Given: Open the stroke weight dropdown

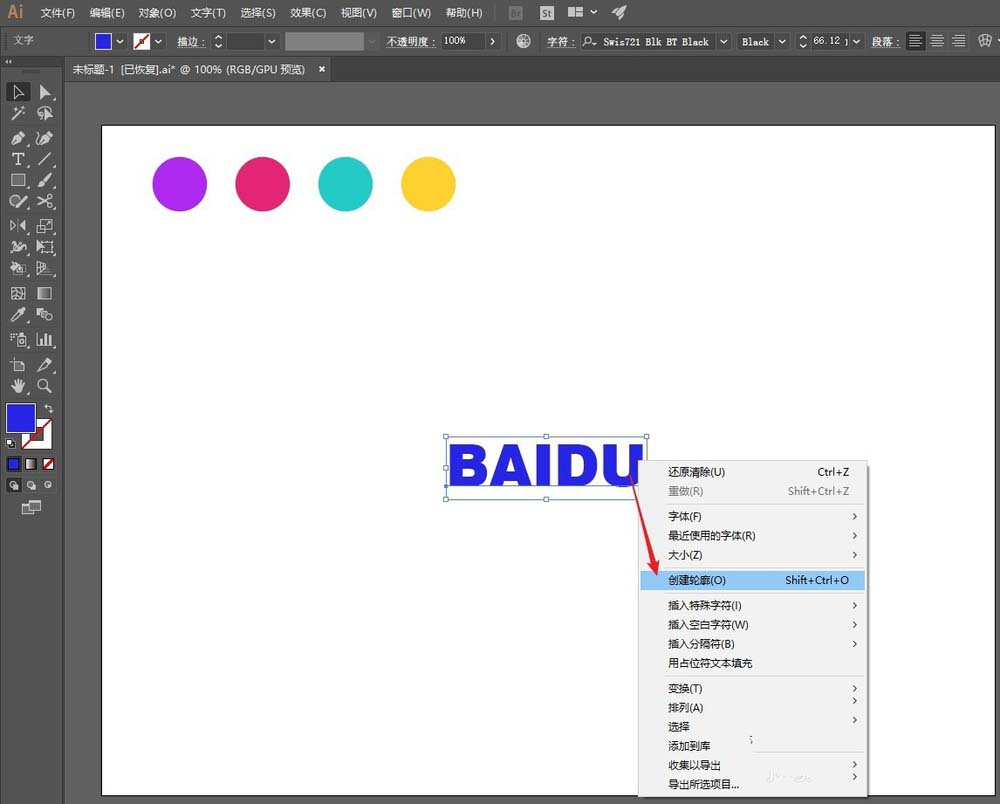Looking at the screenshot, I should point(272,42).
